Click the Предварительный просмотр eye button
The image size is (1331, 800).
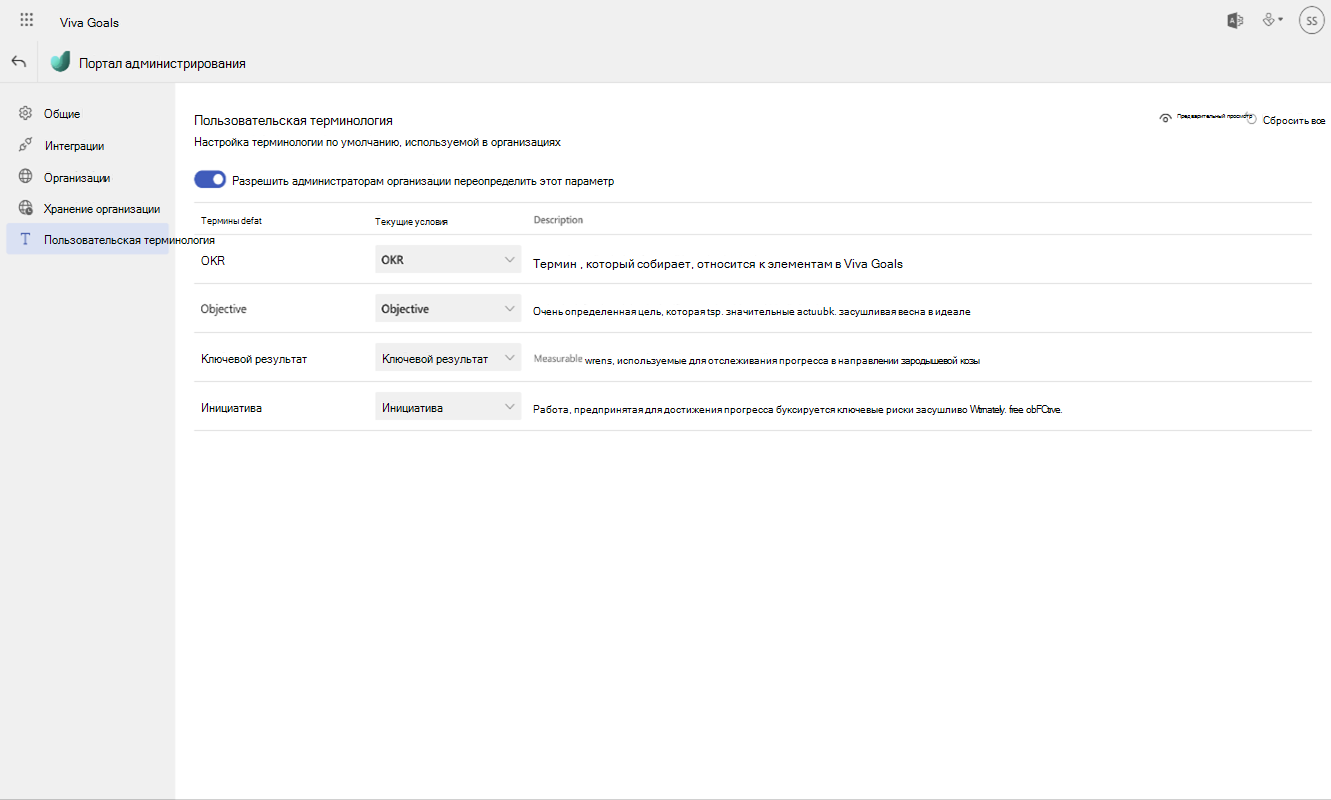(x=1205, y=117)
